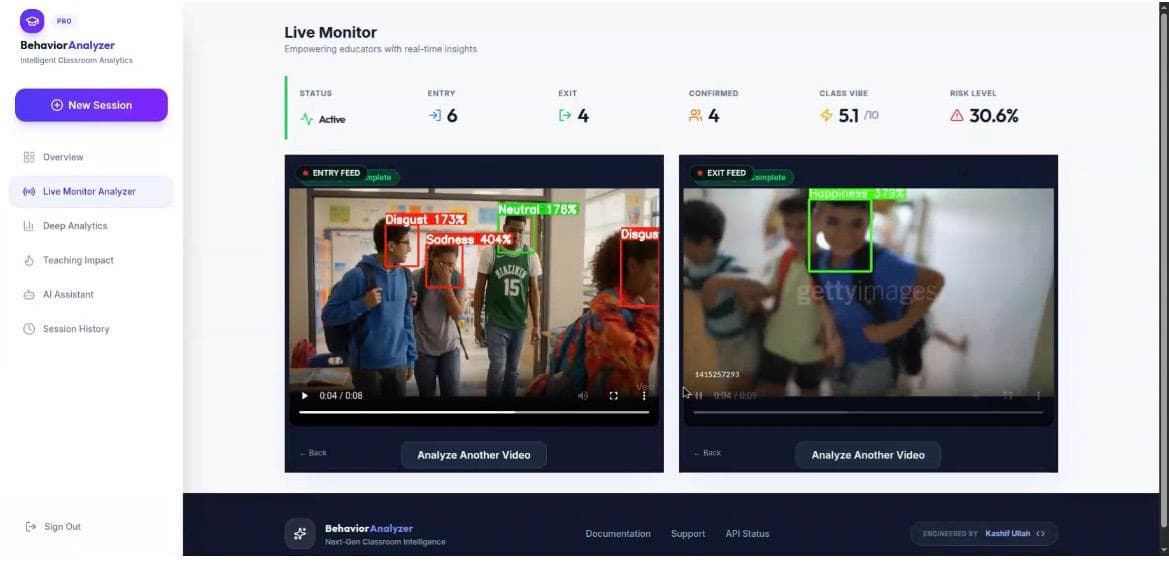
Task: Open more options on the entry feed video
Action: point(644,396)
